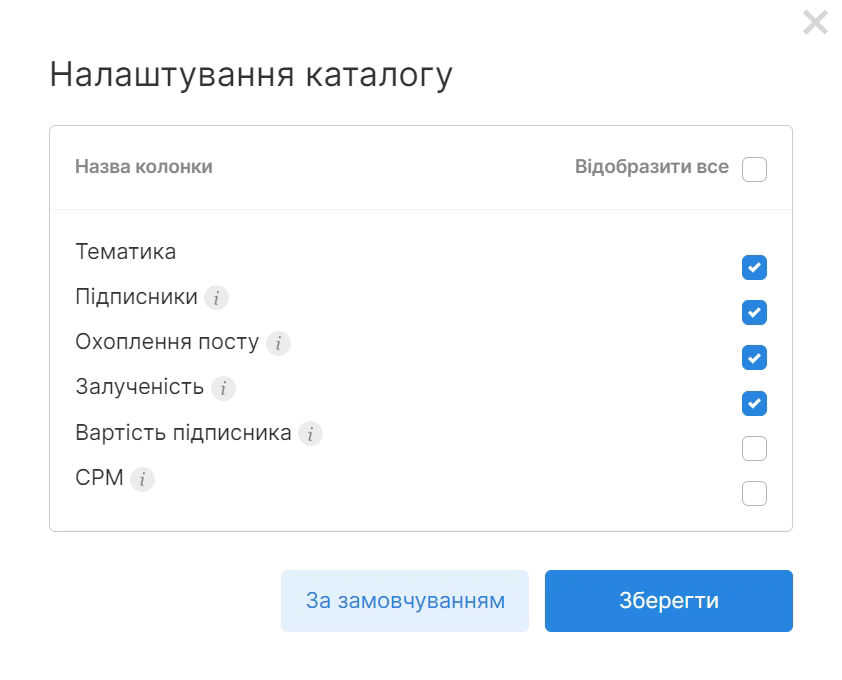Click the CPM row label text
Viewport: 842px width, 680px height.
[x=100, y=478]
